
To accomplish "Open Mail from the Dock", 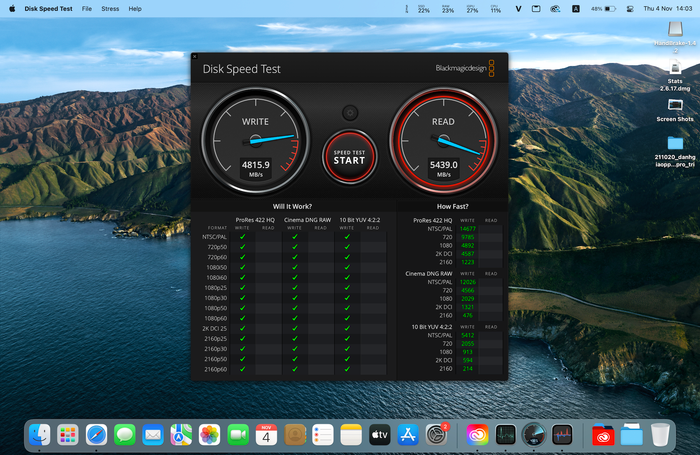I will pos(153,434).
